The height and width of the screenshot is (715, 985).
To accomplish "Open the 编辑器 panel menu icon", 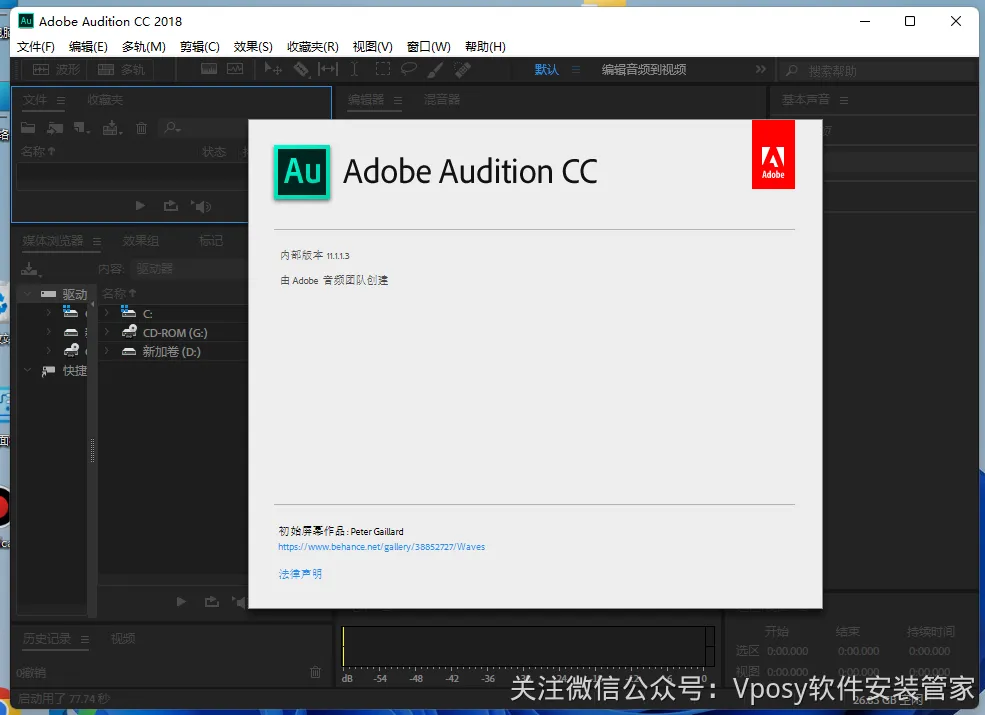I will click(x=398, y=100).
